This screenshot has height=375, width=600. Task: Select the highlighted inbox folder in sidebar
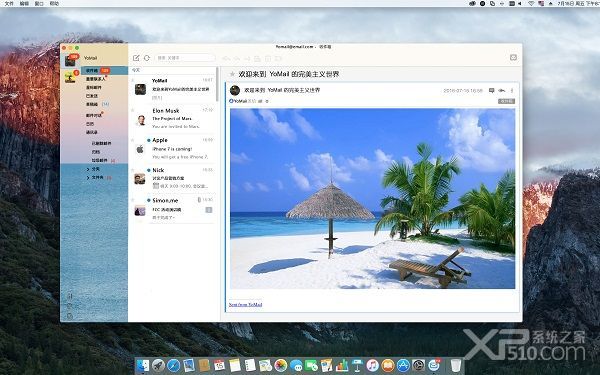click(x=104, y=70)
